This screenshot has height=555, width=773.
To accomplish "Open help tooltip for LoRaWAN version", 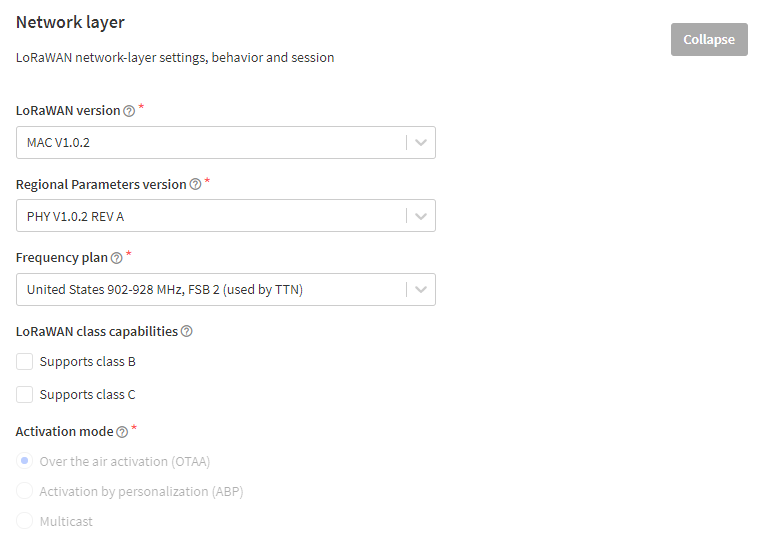I will (129, 111).
